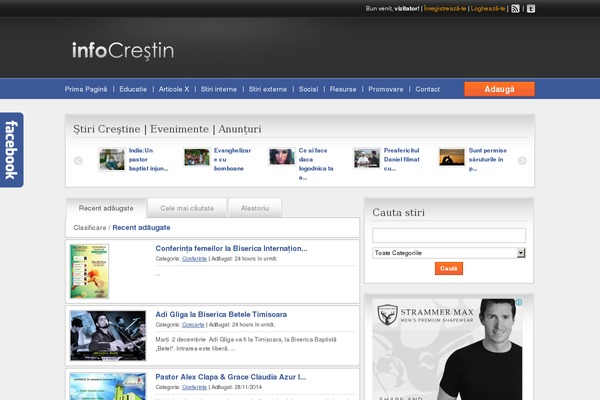Click the Strammer Max advertisement banner
The image size is (600, 400).
tap(447, 349)
